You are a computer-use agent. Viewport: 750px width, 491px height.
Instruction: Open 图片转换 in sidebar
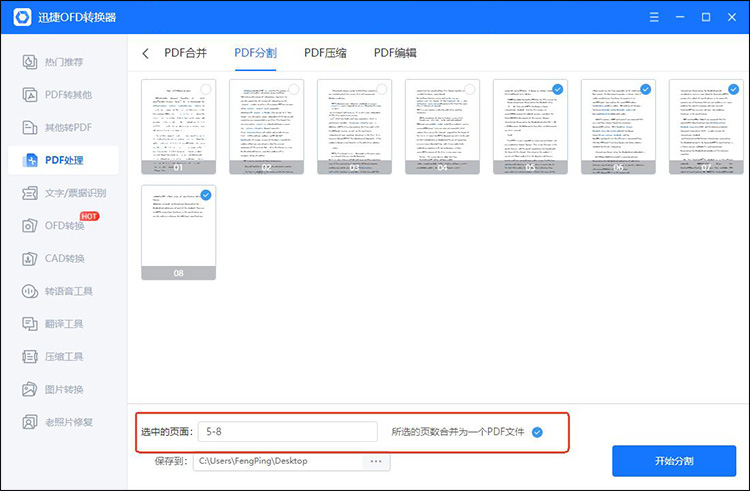(x=64, y=389)
